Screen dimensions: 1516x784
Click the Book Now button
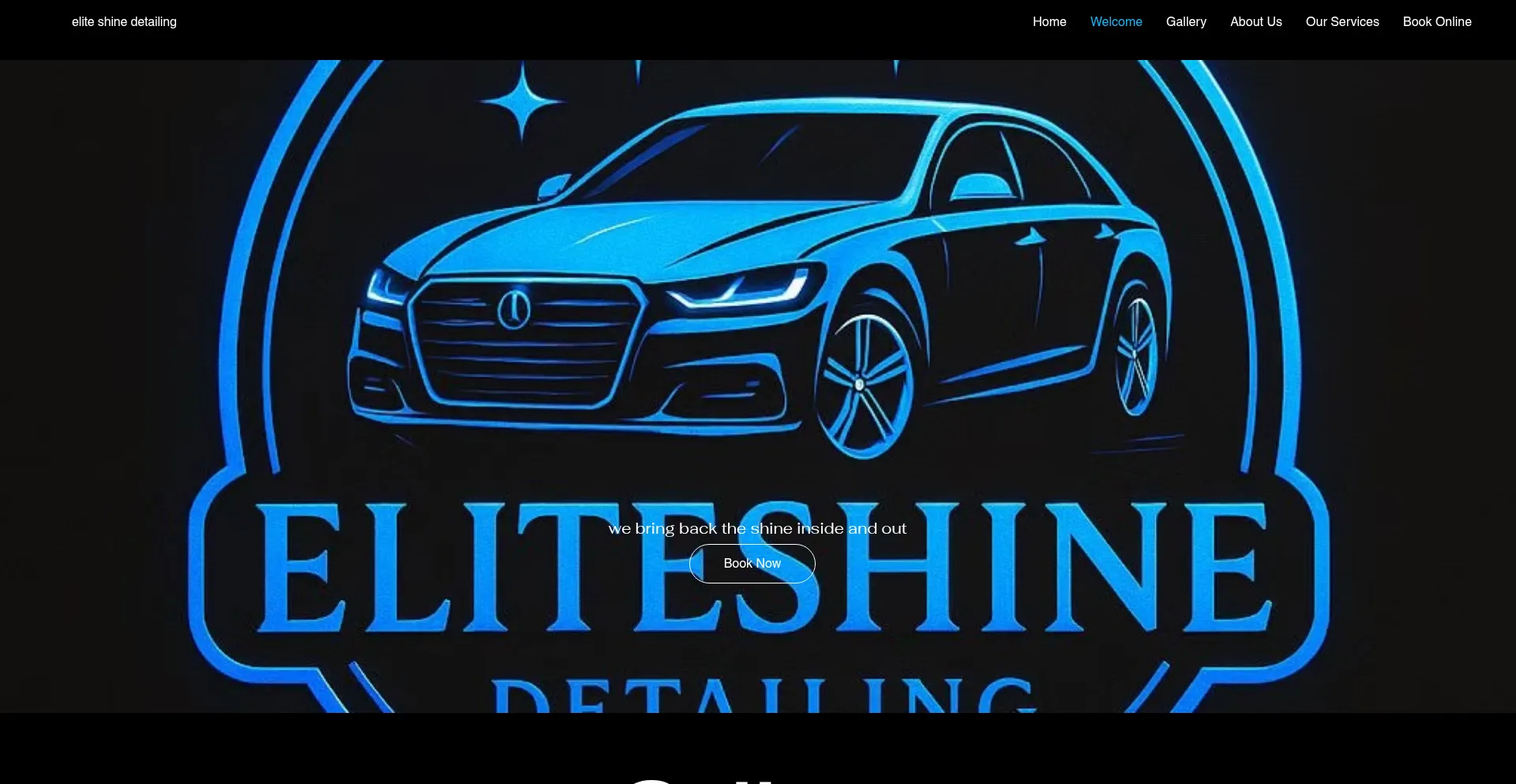(752, 564)
